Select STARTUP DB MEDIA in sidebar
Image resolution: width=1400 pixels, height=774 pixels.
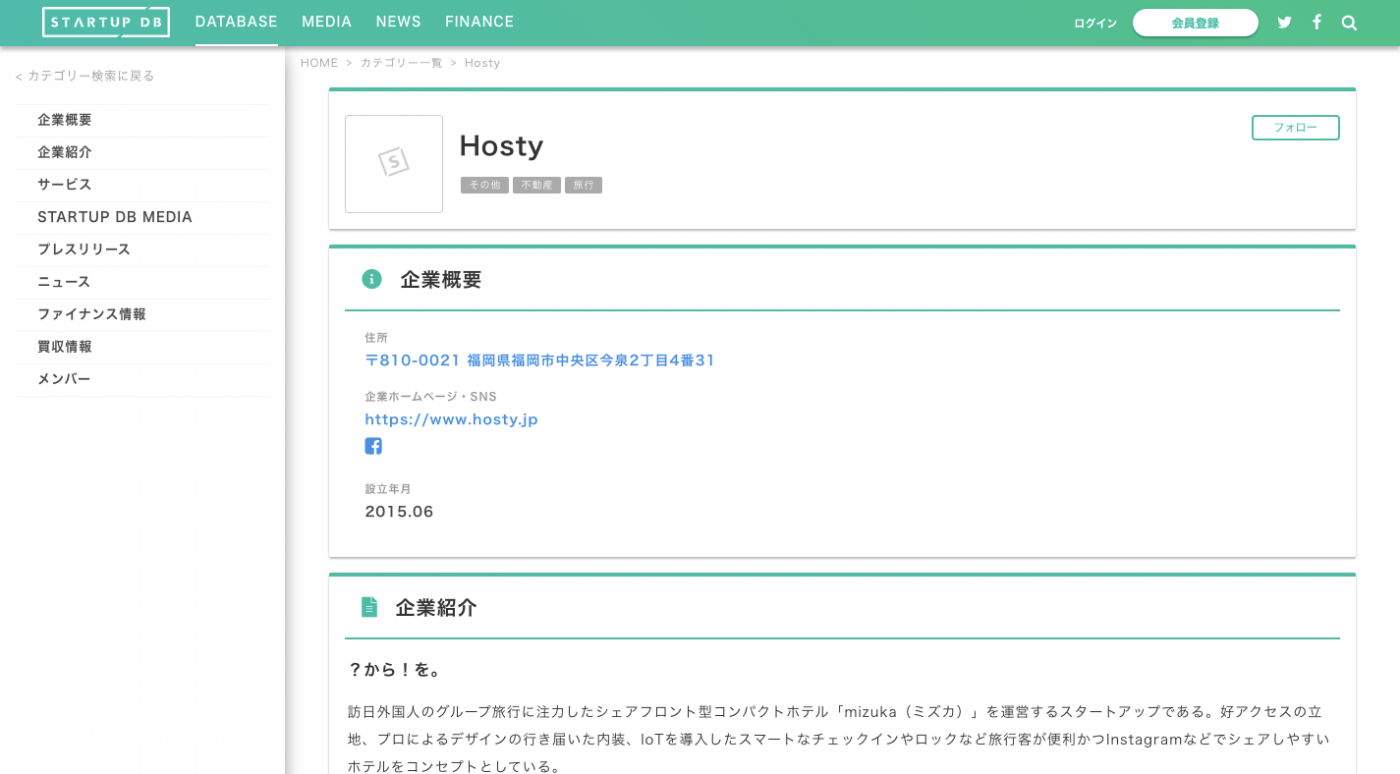[x=142, y=217]
